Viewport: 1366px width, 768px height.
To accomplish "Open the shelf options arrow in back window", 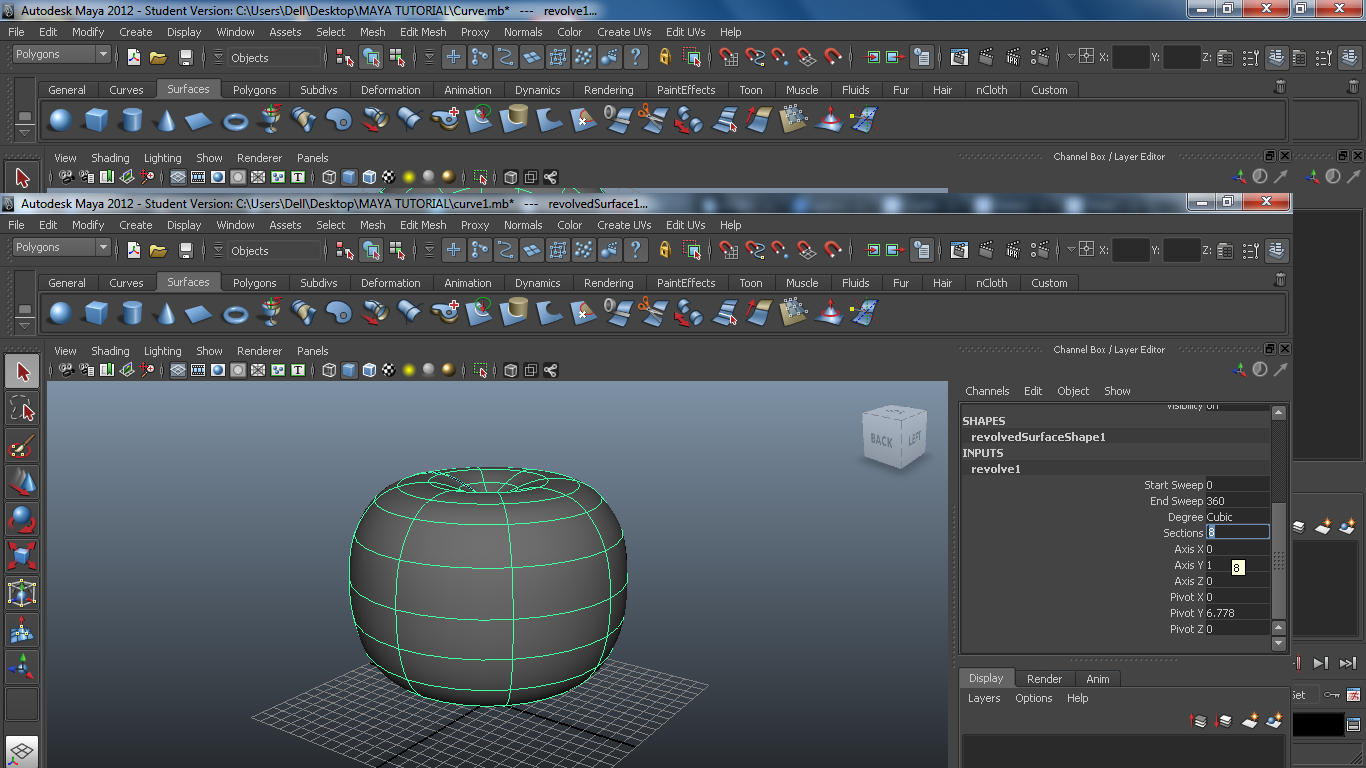I will [25, 134].
